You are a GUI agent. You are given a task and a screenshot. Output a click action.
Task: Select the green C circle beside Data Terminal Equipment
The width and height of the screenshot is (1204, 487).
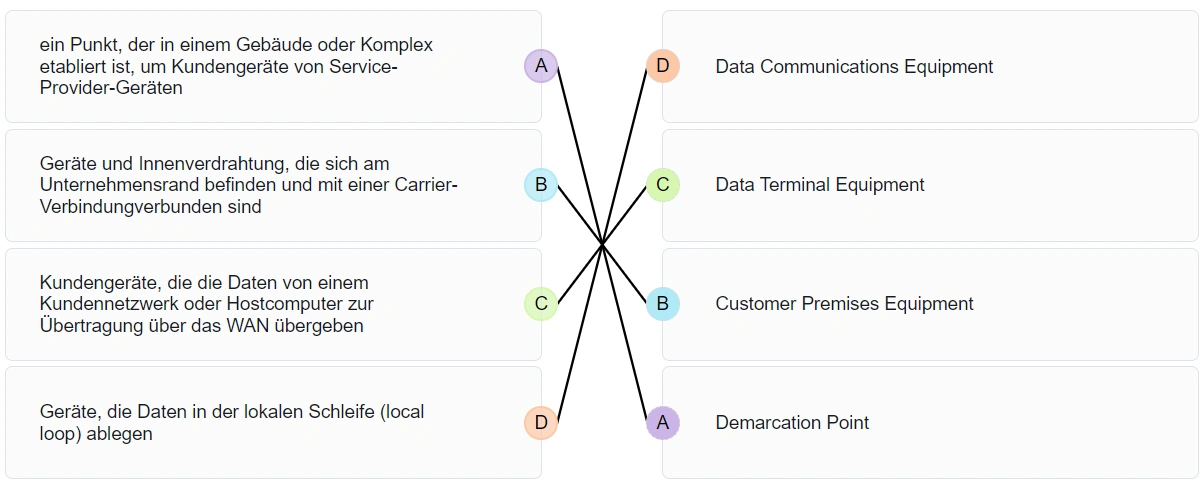662,184
